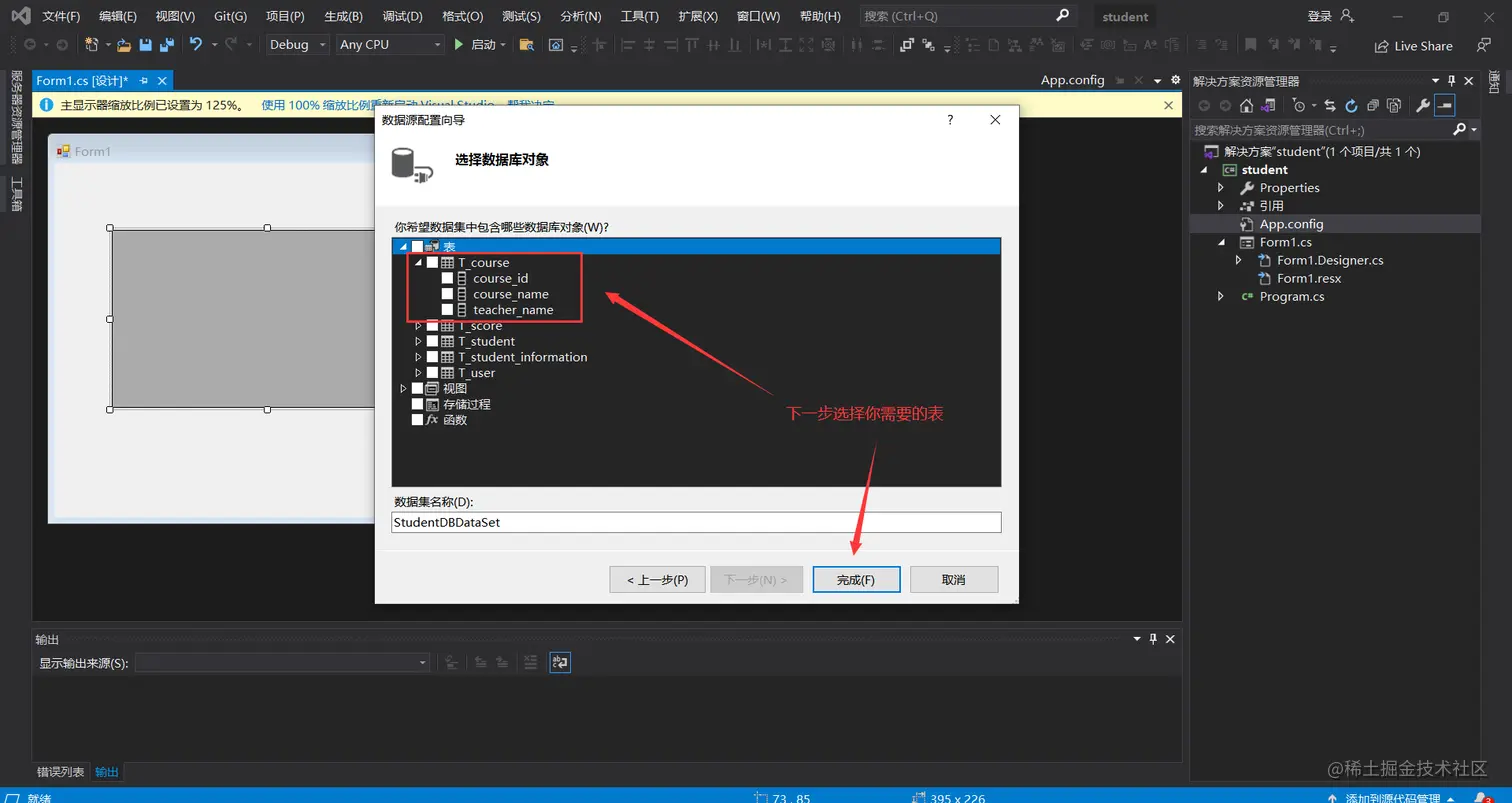Click the 完成(F) button
This screenshot has width=1512, height=803.
click(856, 580)
